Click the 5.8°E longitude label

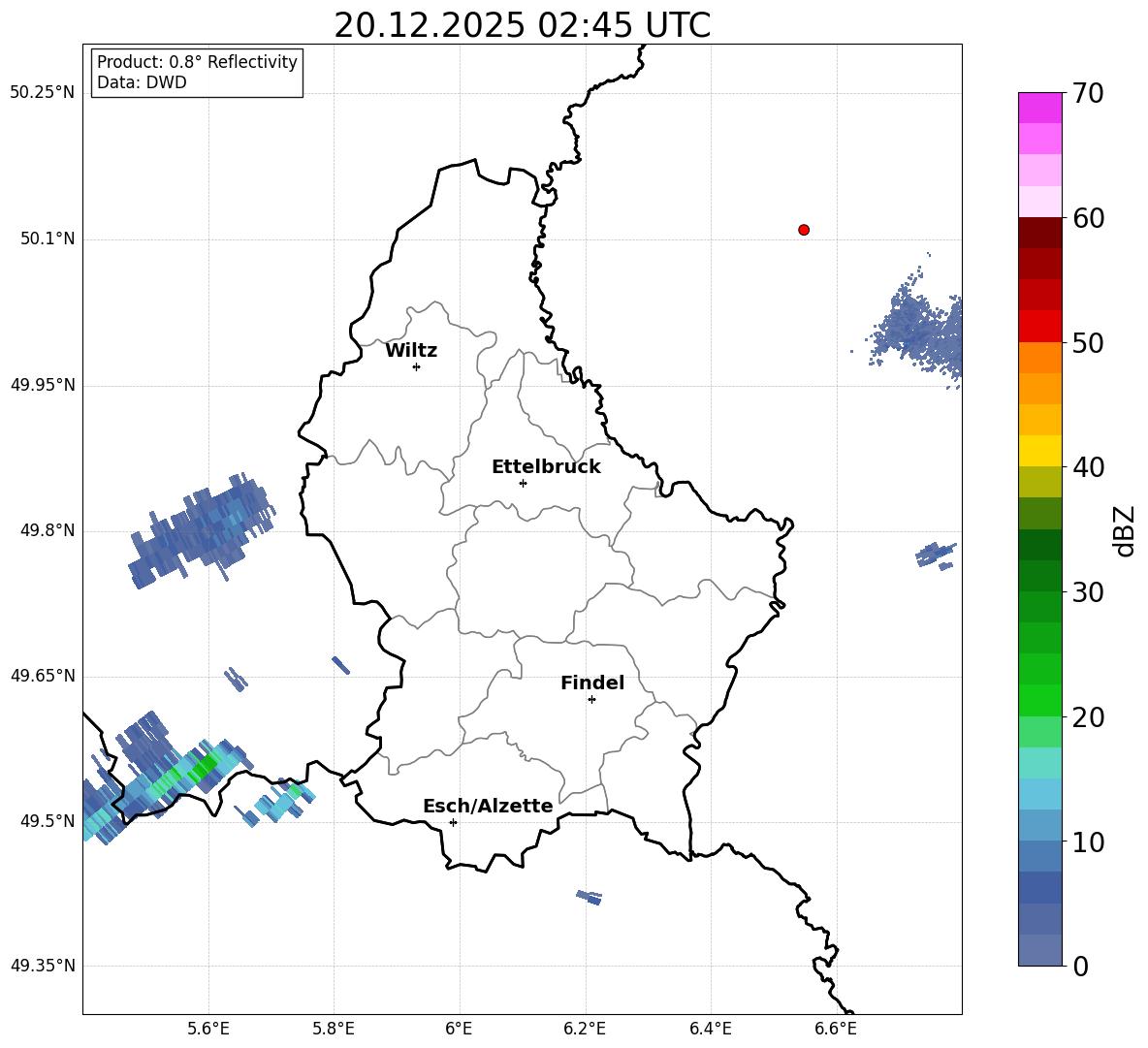(334, 1029)
